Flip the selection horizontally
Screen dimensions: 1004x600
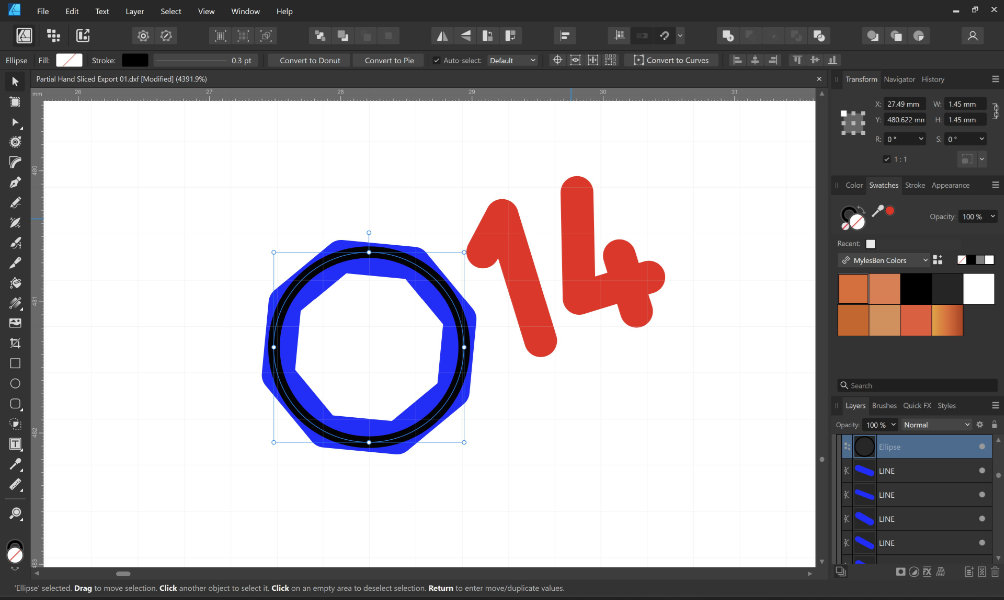[442, 36]
